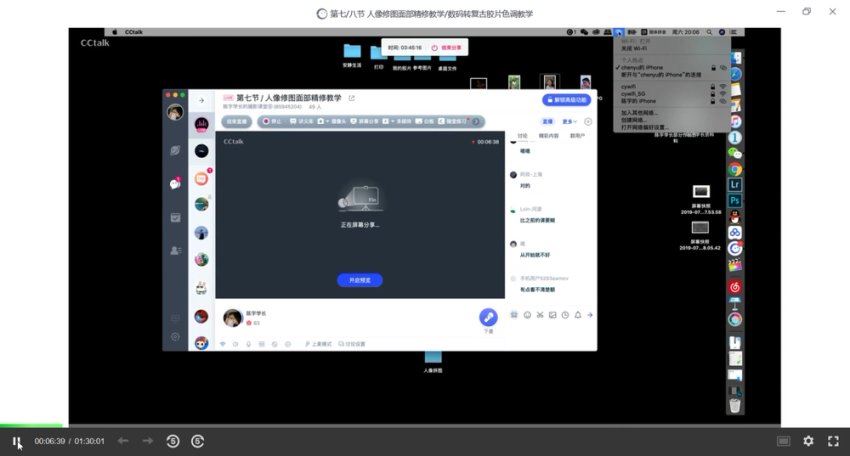Click the blue microphone 下麦 button
The height and width of the screenshot is (456, 850).
[x=488, y=317]
